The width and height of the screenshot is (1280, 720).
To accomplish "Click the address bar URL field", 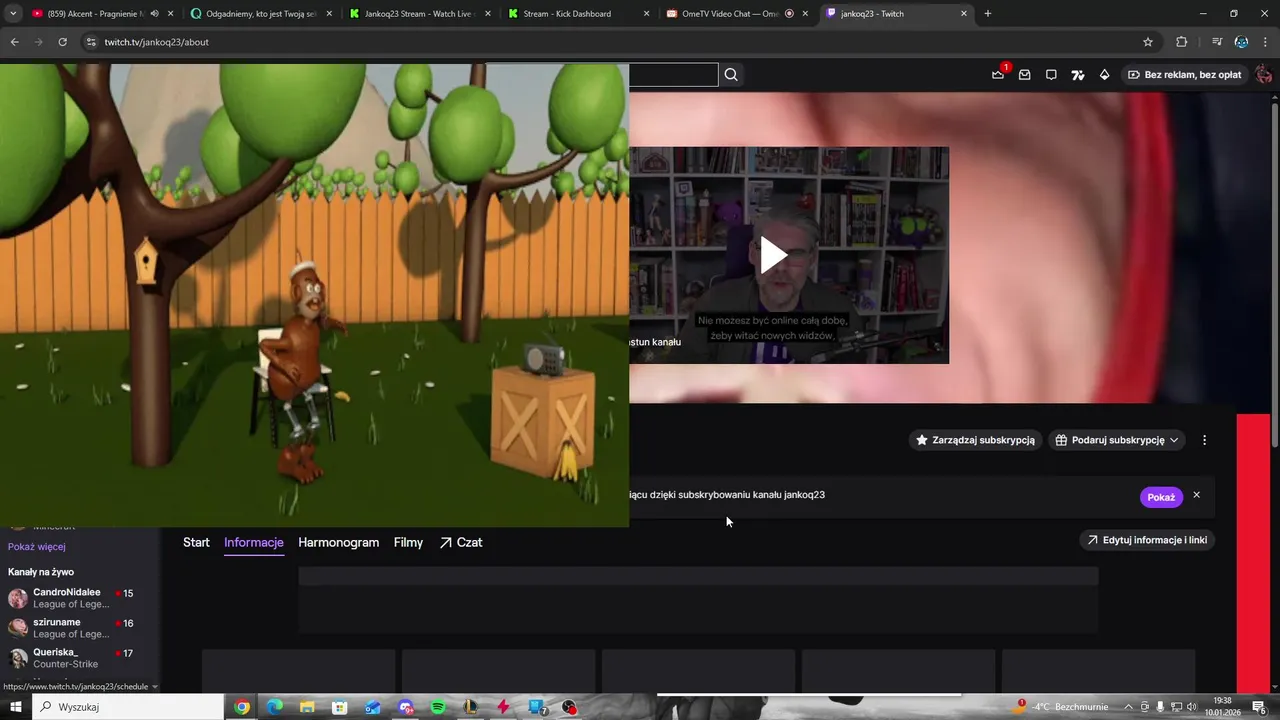I will (620, 42).
